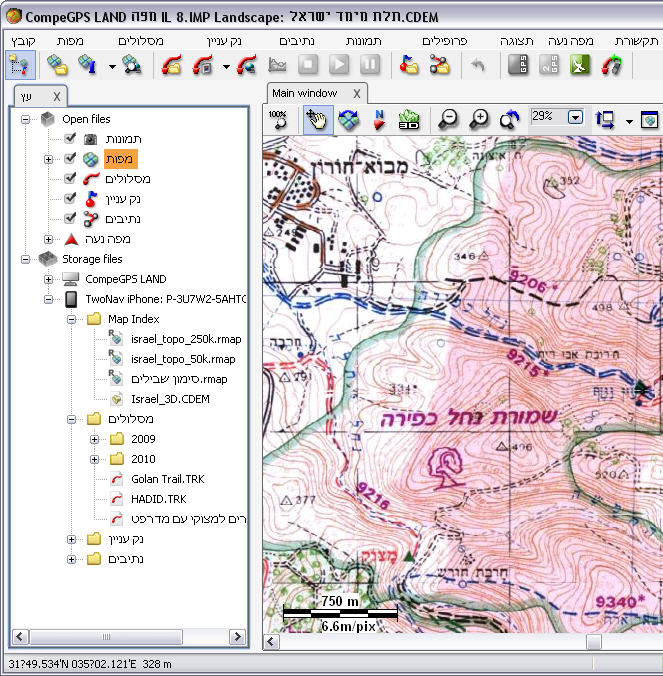Close the tree panel tab
Image resolution: width=663 pixels, height=676 pixels.
coord(56,96)
